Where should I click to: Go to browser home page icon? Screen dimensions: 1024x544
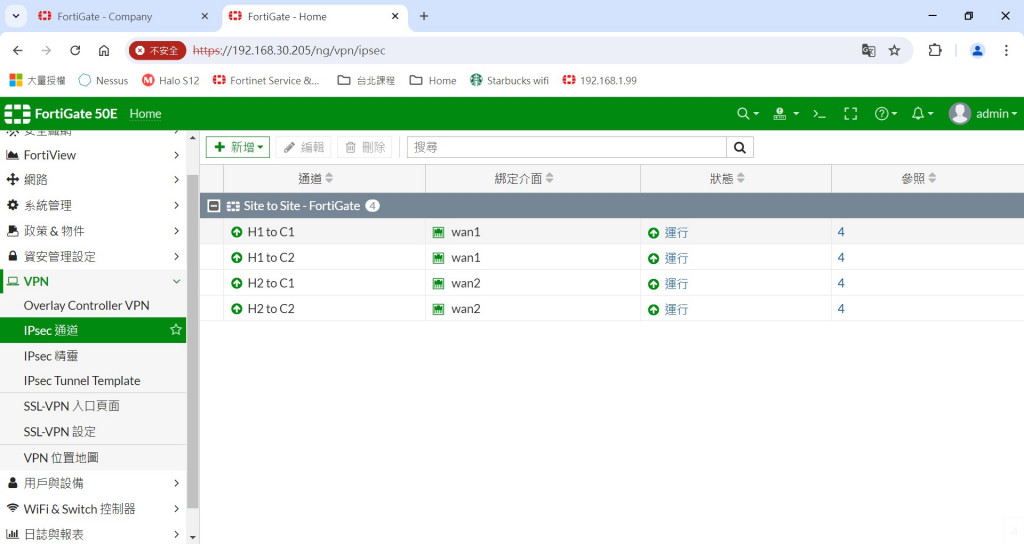[104, 50]
